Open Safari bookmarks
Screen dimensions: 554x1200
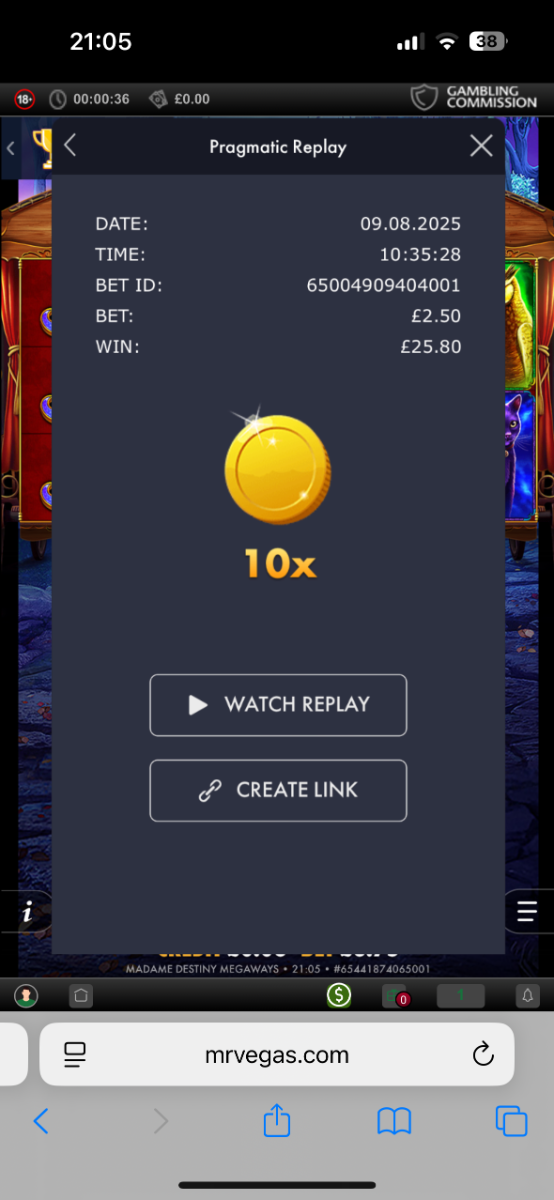394,1122
